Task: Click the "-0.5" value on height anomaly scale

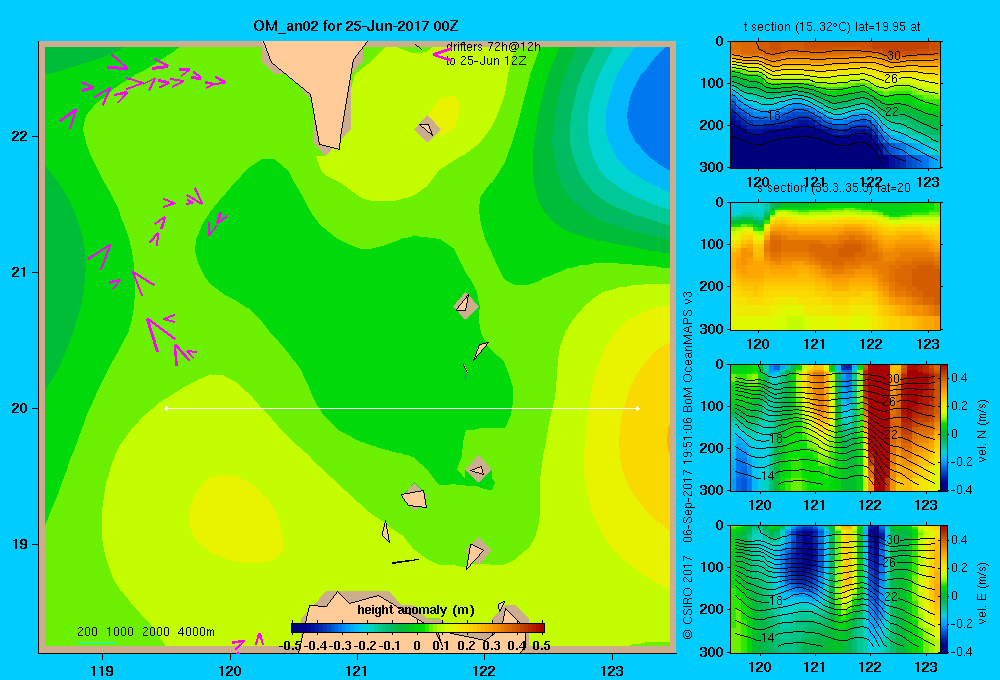Action: point(290,646)
